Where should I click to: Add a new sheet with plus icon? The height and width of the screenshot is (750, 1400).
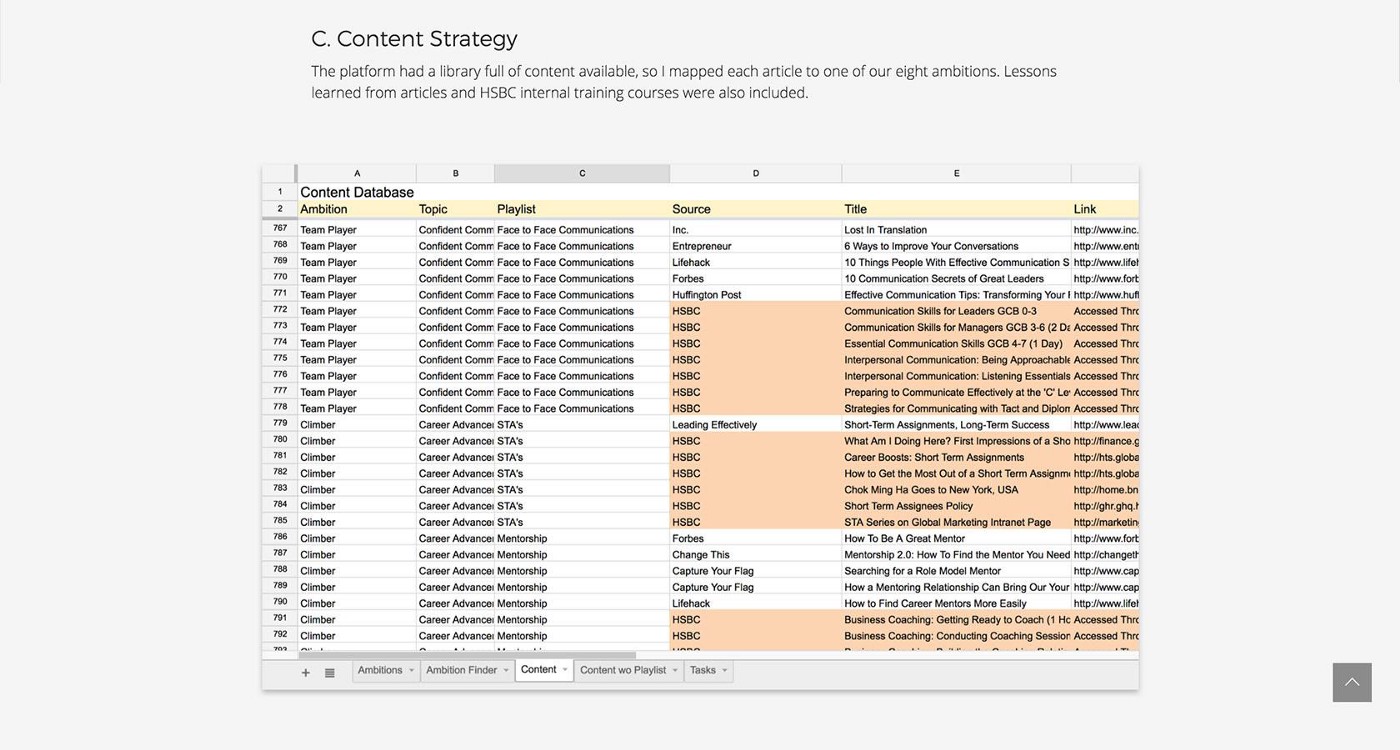point(306,672)
